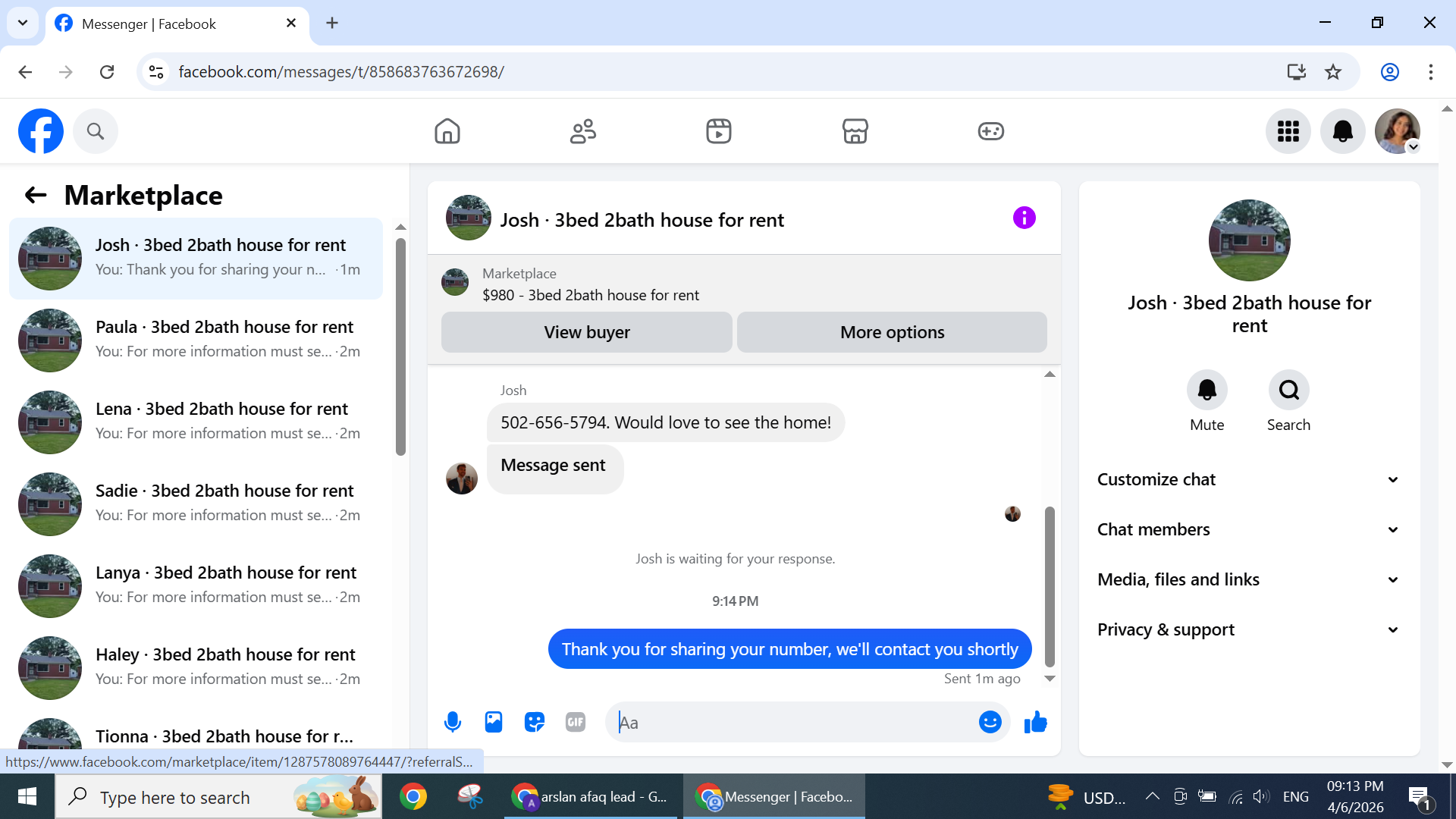Click the volume icon in system tray
1456x819 pixels.
(1260, 796)
